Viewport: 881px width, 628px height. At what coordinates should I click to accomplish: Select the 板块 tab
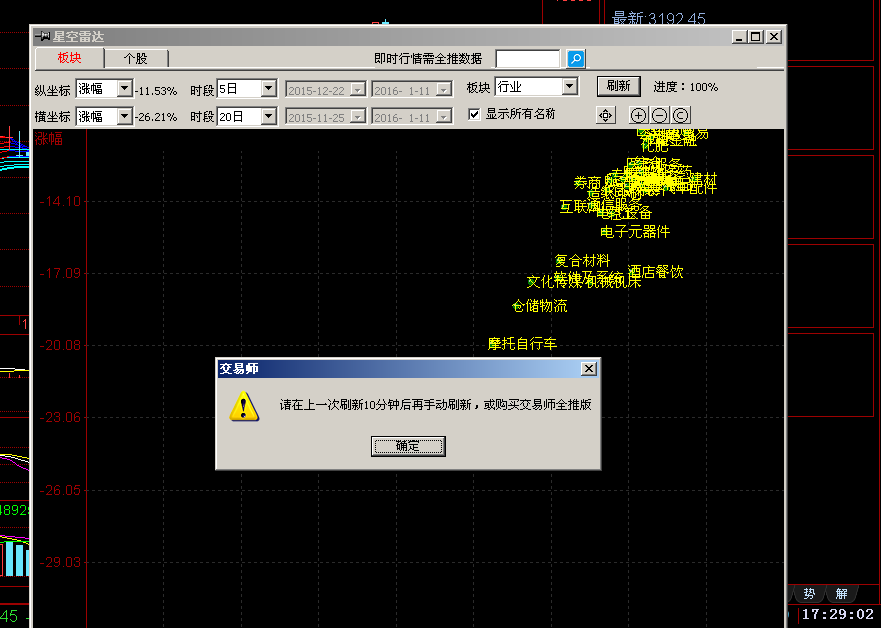point(67,58)
